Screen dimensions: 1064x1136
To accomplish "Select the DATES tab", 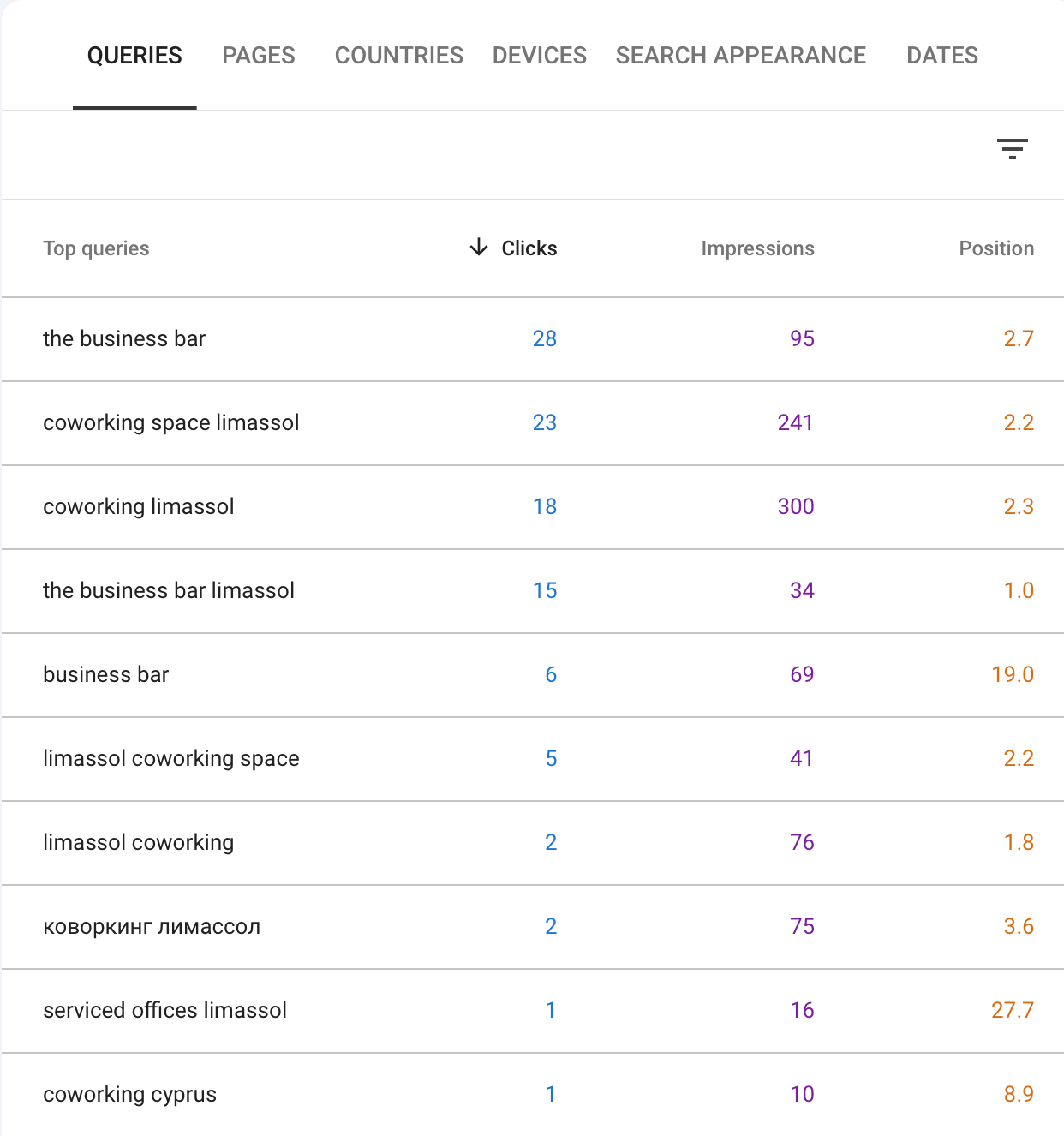I will (942, 55).
